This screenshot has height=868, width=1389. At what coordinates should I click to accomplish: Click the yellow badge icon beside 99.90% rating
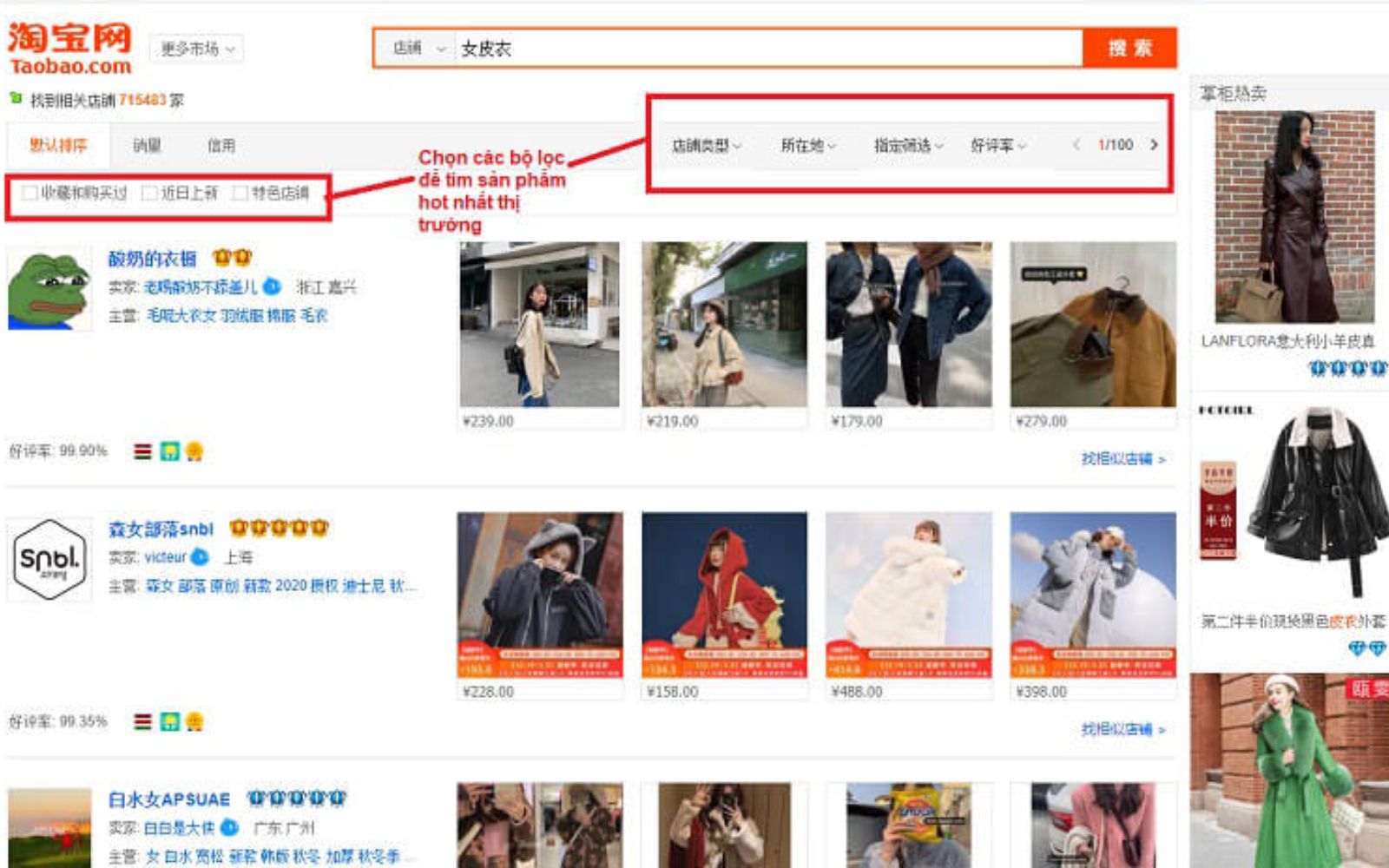tap(194, 451)
